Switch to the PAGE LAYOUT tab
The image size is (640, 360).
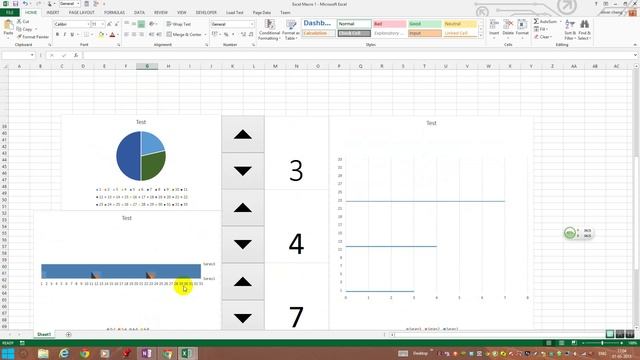pos(81,13)
